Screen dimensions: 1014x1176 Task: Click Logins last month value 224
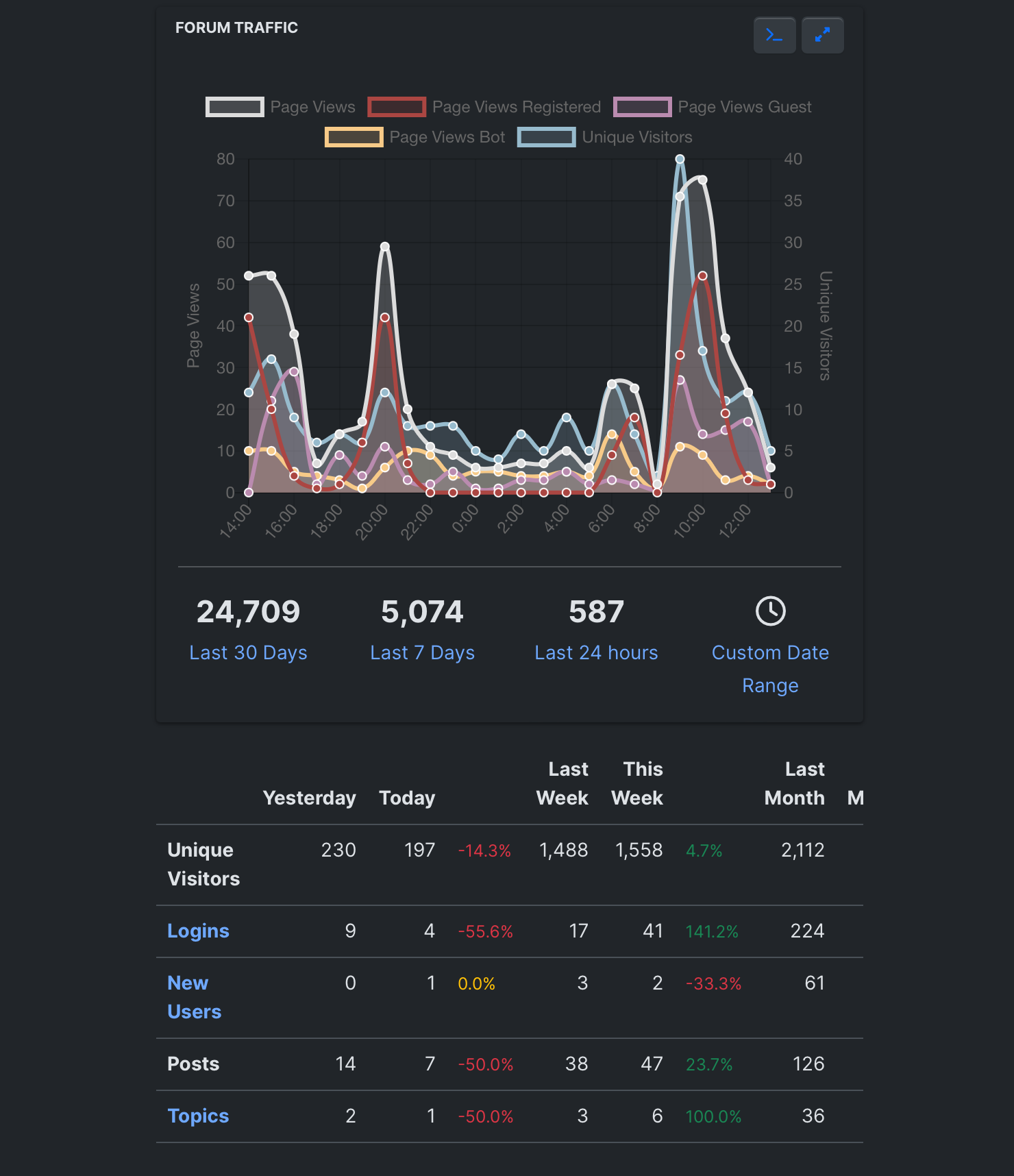click(x=807, y=931)
